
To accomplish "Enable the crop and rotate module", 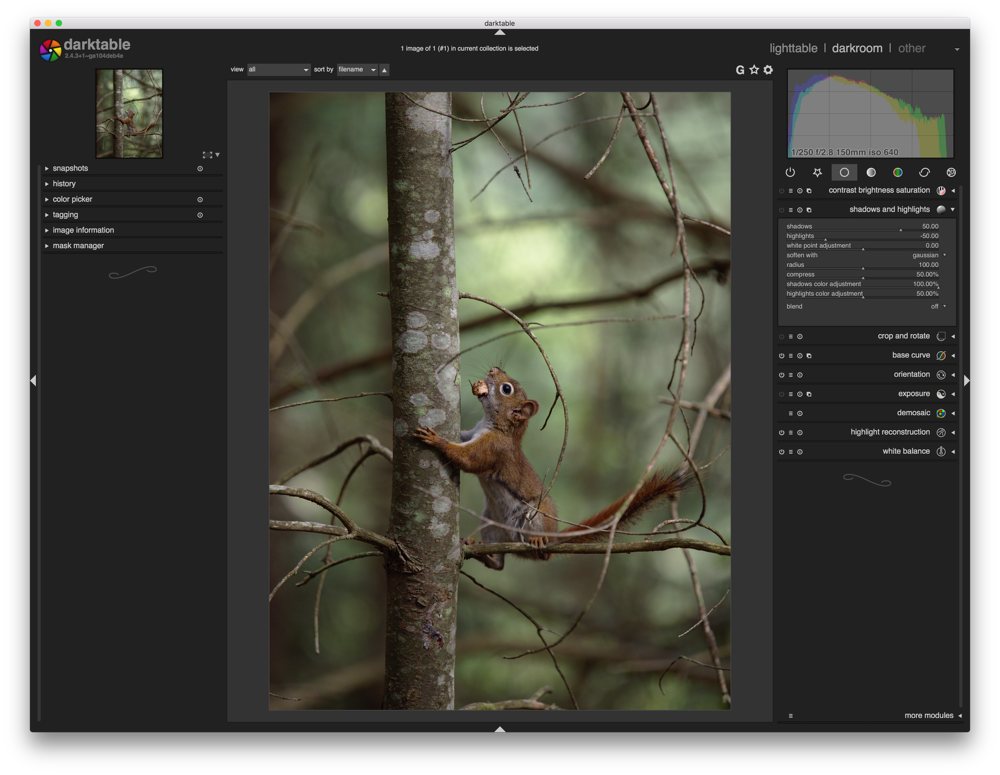I will coord(782,337).
